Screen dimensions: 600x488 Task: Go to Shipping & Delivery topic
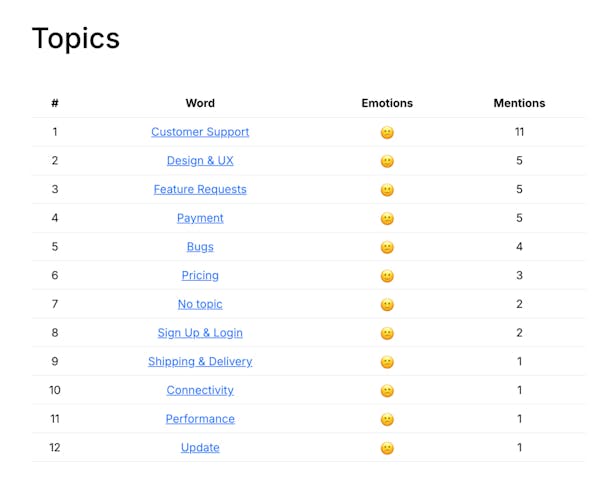200,362
